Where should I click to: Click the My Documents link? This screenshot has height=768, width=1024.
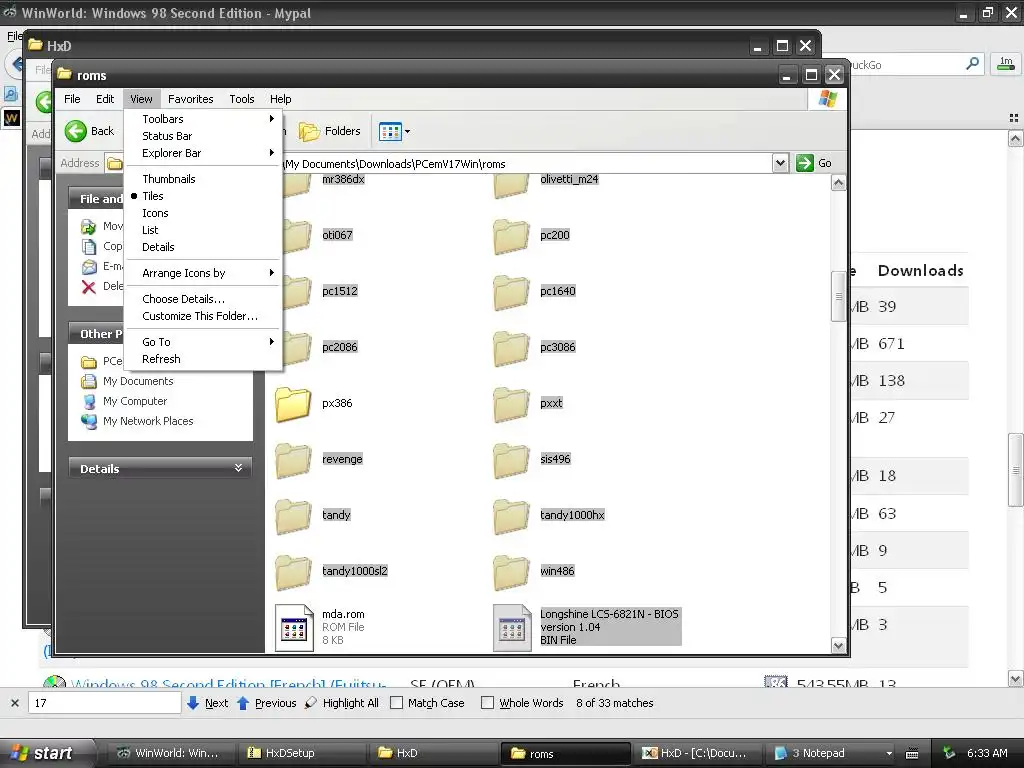(x=138, y=381)
